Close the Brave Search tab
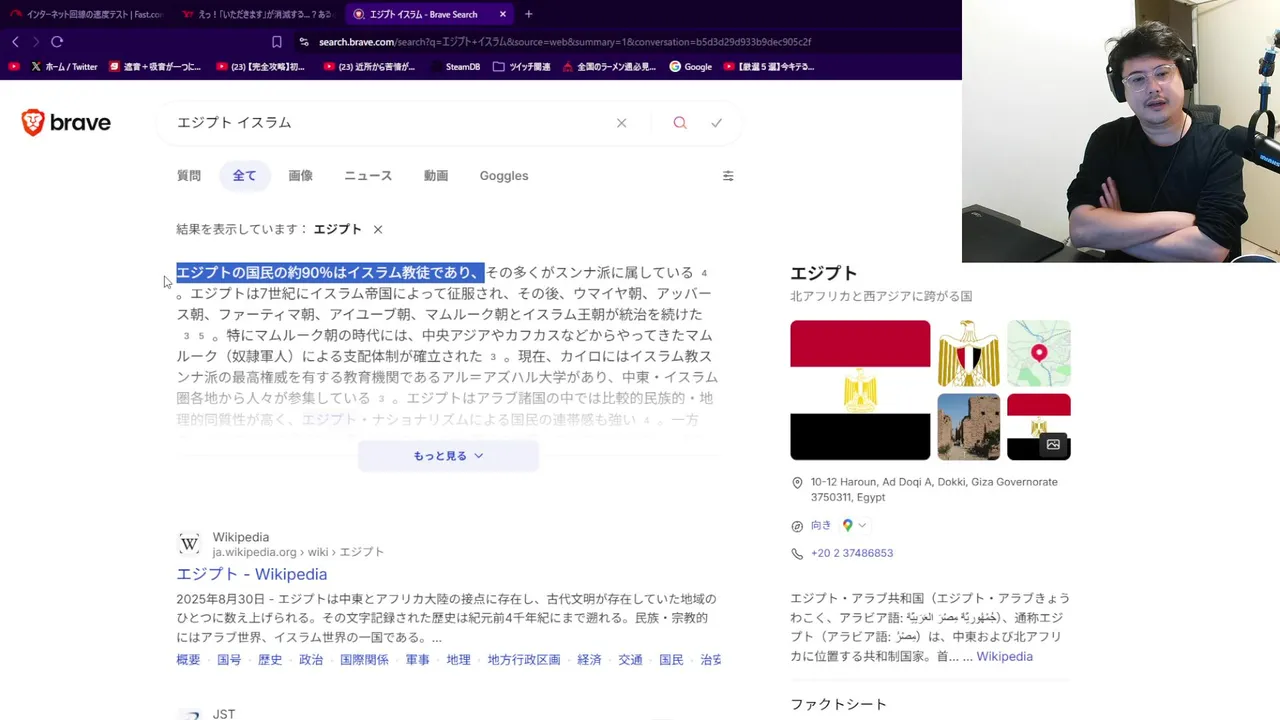The height and width of the screenshot is (720, 1280). pyautogui.click(x=503, y=14)
